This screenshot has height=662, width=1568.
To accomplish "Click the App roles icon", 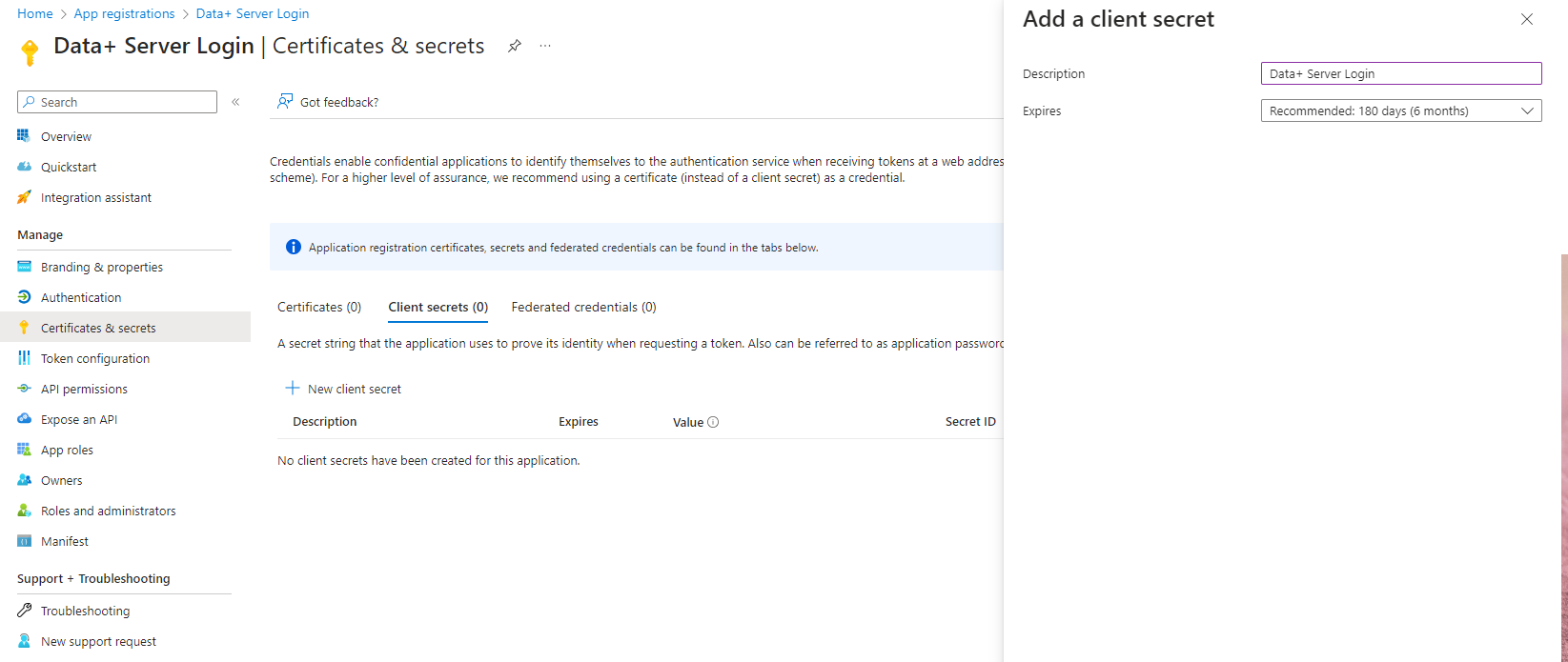I will (24, 450).
